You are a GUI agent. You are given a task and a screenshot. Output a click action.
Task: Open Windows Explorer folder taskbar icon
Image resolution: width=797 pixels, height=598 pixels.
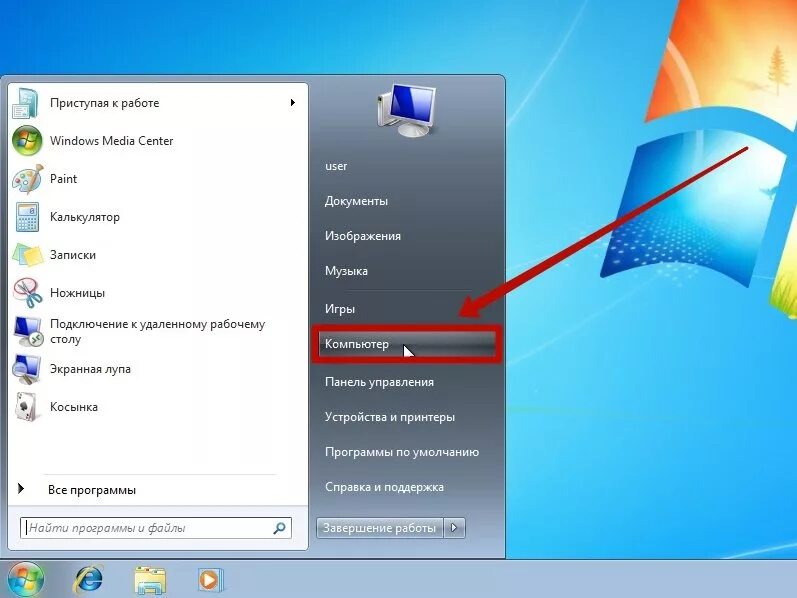click(x=150, y=580)
